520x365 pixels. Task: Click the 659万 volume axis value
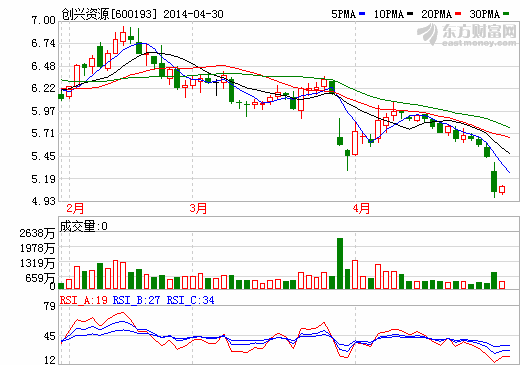40,278
